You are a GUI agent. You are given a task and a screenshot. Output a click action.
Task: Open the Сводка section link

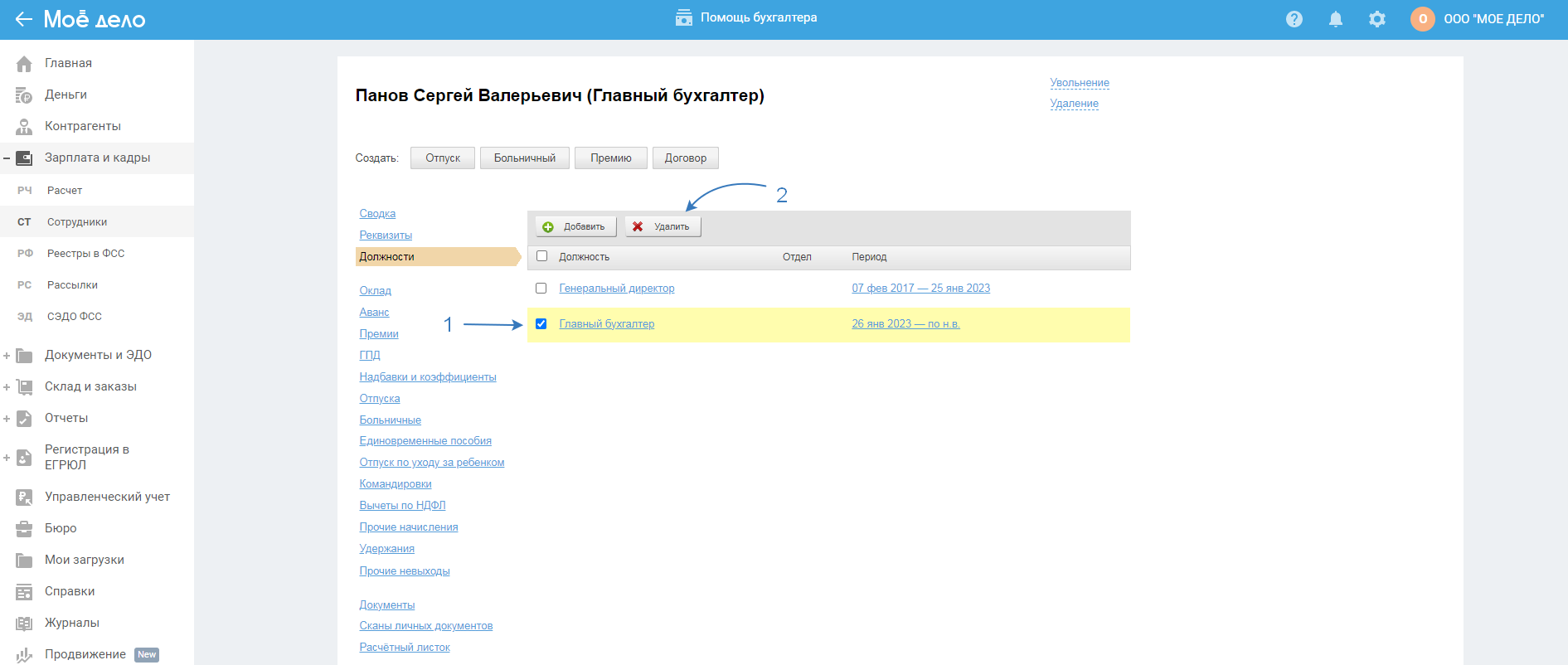pos(377,214)
